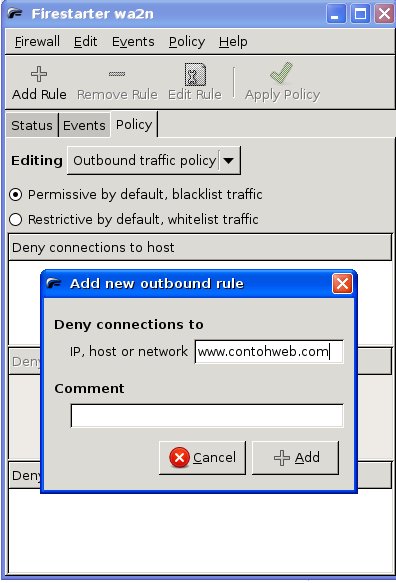This screenshot has height=583, width=396.
Task: Click the Add button in the dialog
Action: tap(296, 458)
